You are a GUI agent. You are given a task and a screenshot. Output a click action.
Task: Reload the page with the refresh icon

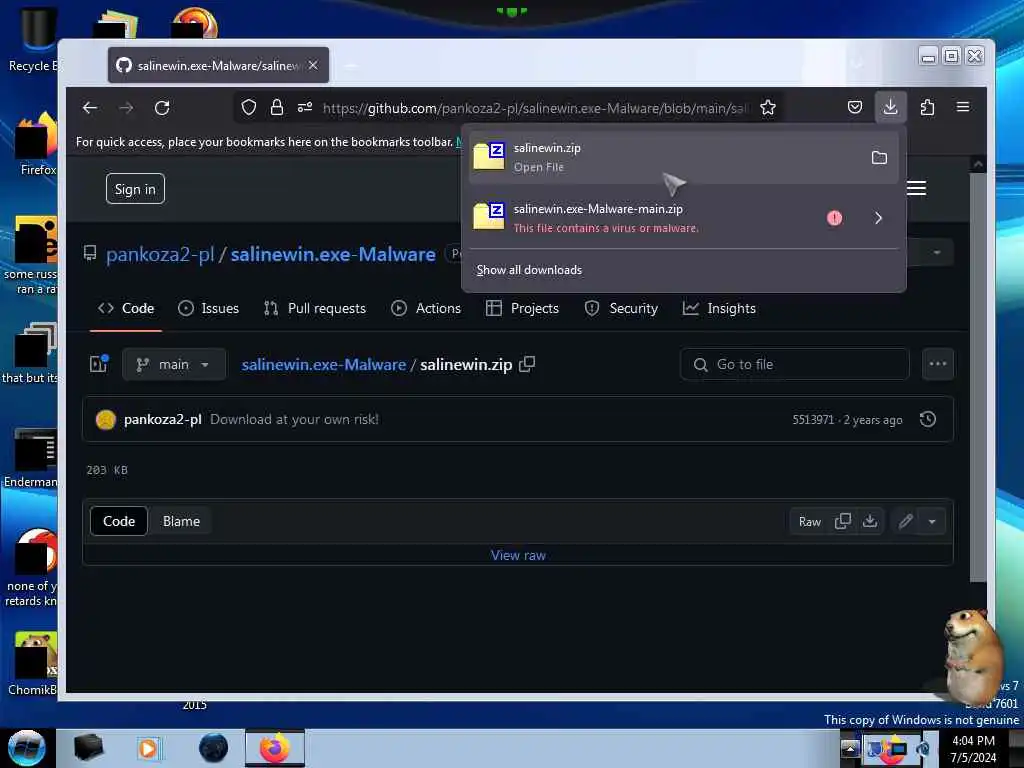162,108
